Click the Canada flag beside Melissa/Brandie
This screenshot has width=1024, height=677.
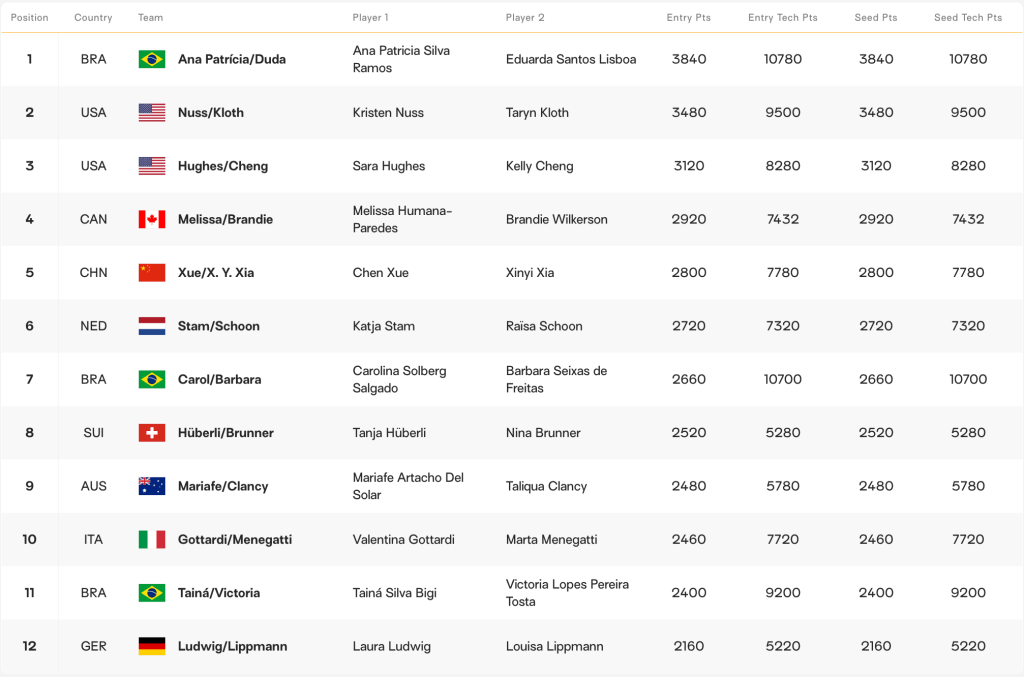(x=152, y=219)
